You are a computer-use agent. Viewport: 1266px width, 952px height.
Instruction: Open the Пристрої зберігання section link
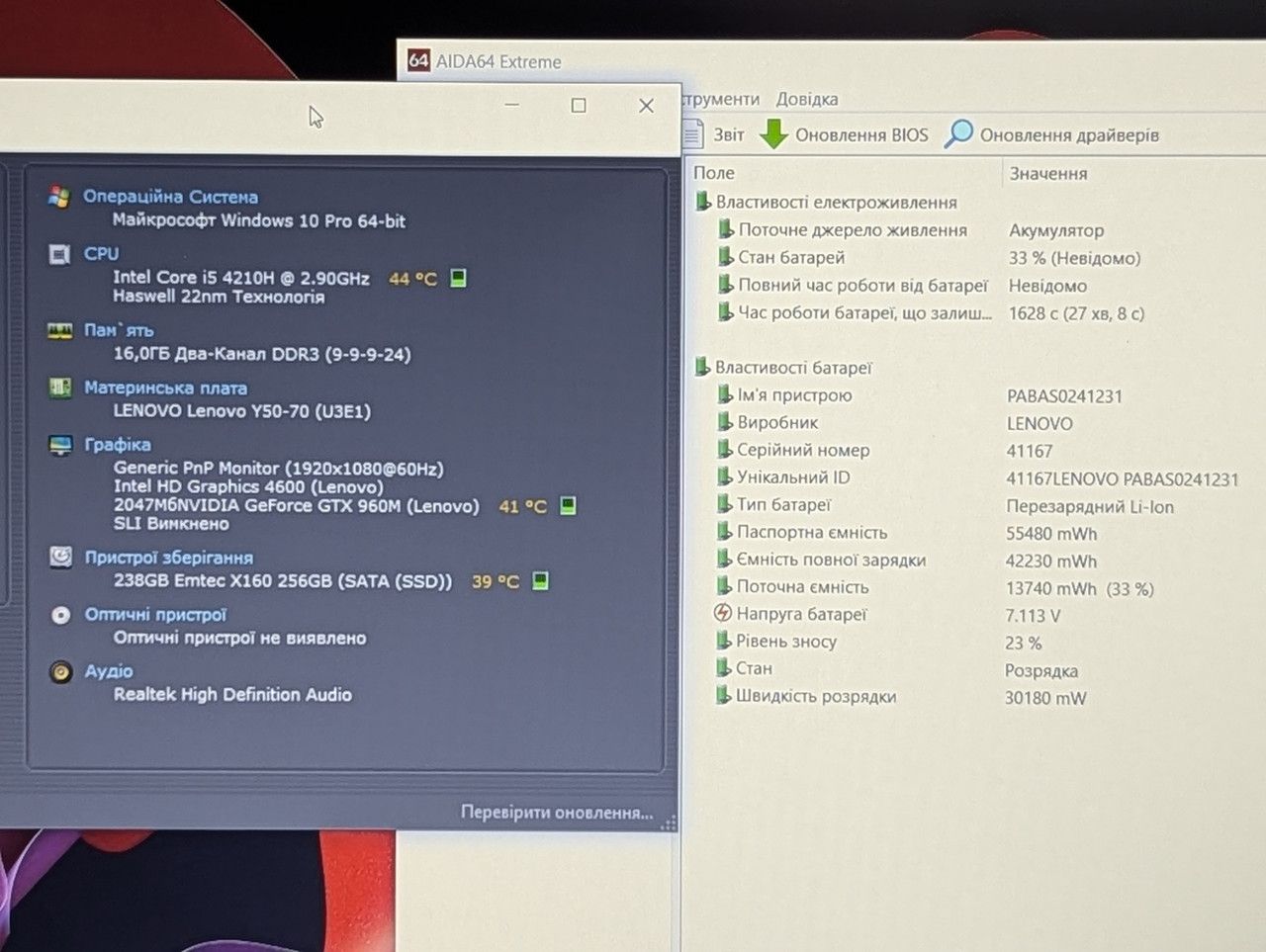coord(169,558)
